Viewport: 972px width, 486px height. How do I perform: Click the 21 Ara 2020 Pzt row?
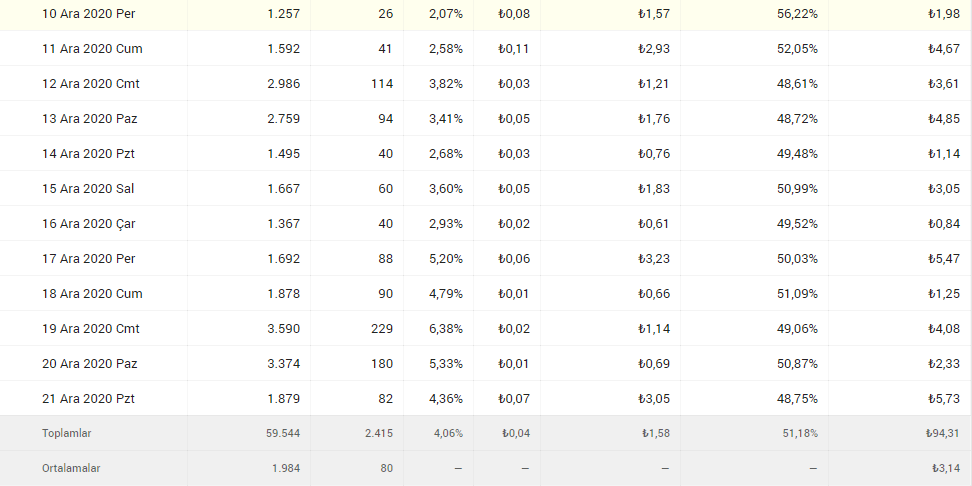click(x=486, y=399)
